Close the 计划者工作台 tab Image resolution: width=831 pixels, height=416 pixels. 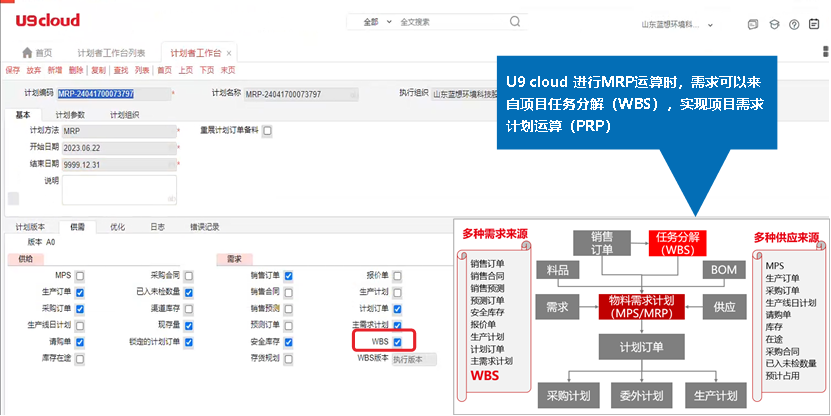click(228, 54)
